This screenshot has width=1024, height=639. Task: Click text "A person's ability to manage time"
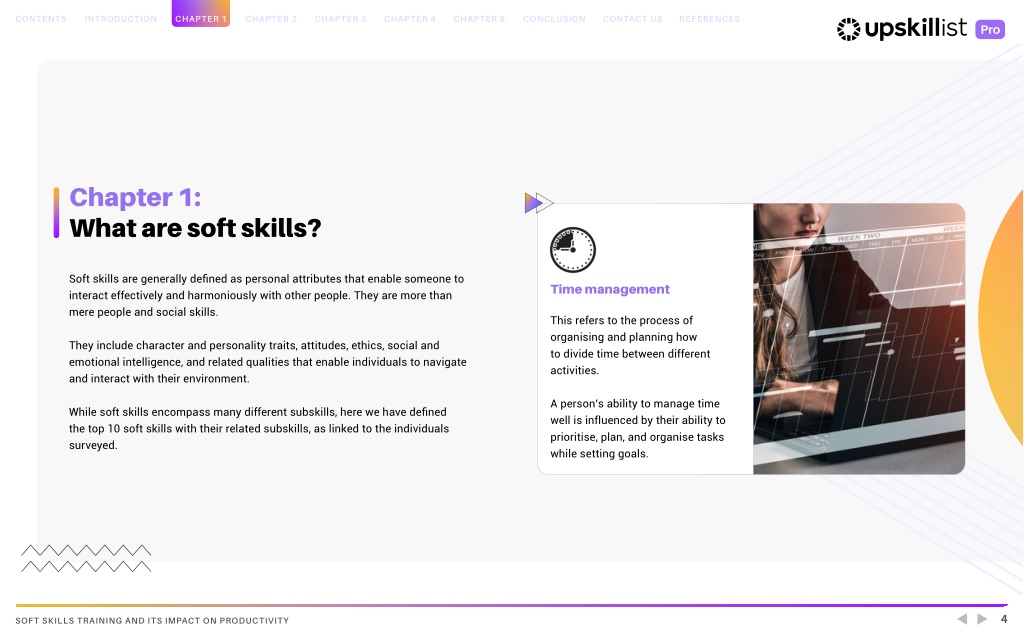coord(637,429)
